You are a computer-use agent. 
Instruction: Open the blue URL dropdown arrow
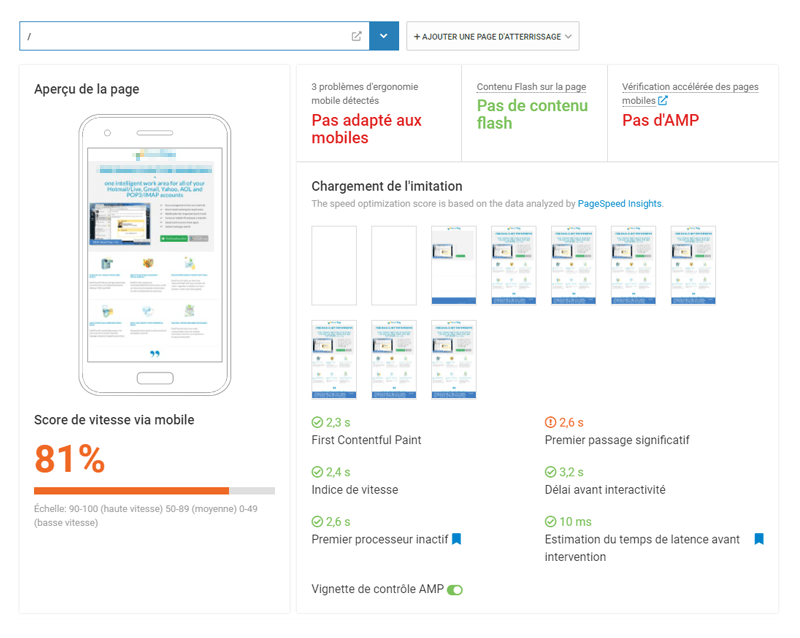[384, 36]
